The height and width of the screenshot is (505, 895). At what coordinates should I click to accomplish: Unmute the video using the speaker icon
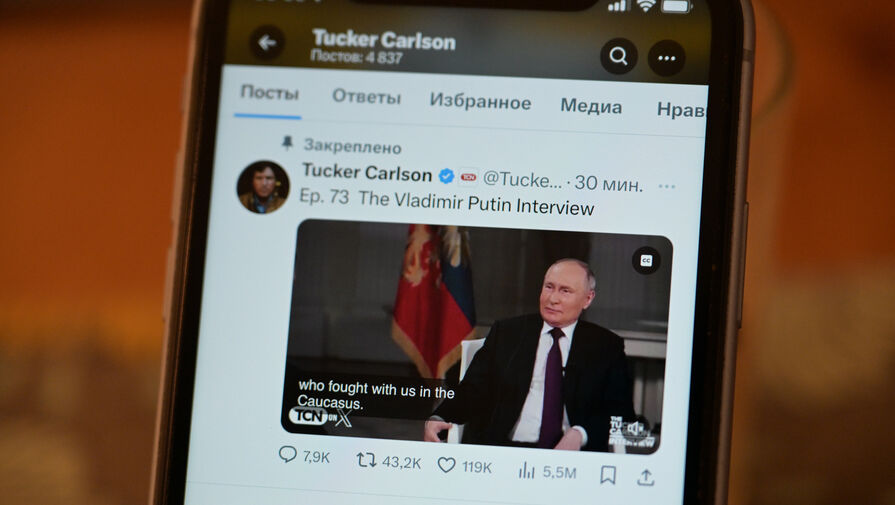[x=635, y=429]
